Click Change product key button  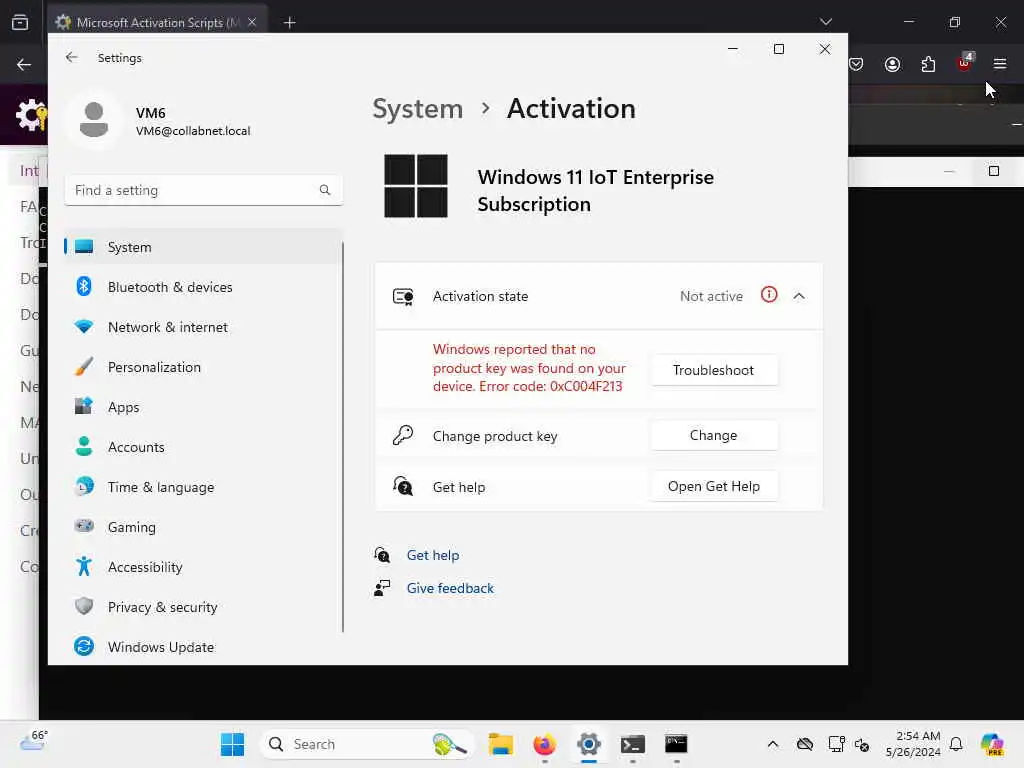(714, 436)
